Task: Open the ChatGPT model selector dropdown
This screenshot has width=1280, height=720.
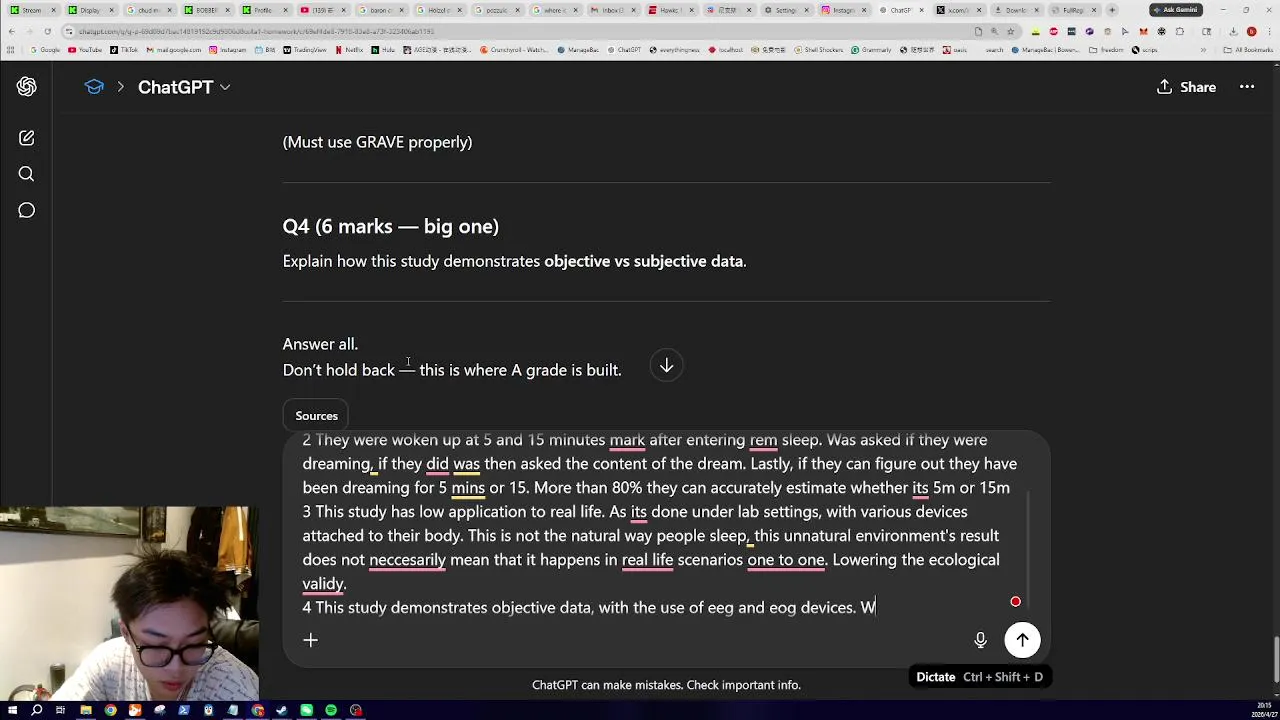Action: click(x=184, y=87)
